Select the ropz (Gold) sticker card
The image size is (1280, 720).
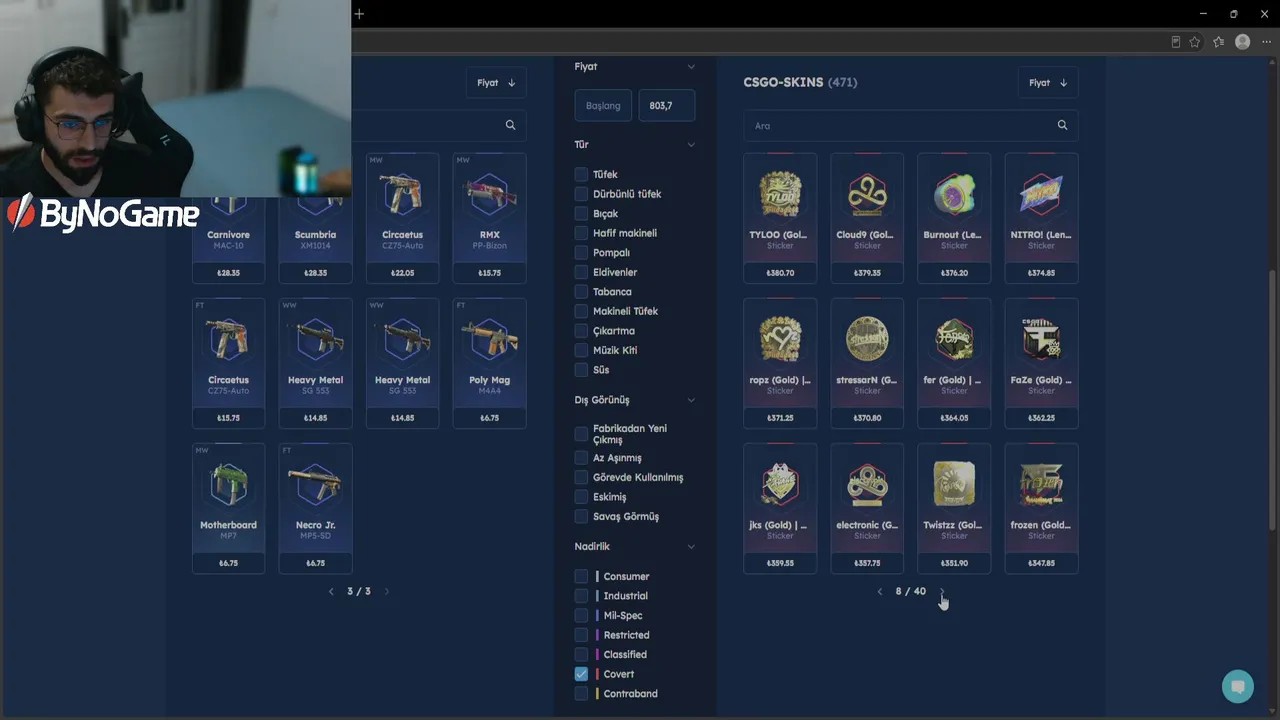[780, 363]
